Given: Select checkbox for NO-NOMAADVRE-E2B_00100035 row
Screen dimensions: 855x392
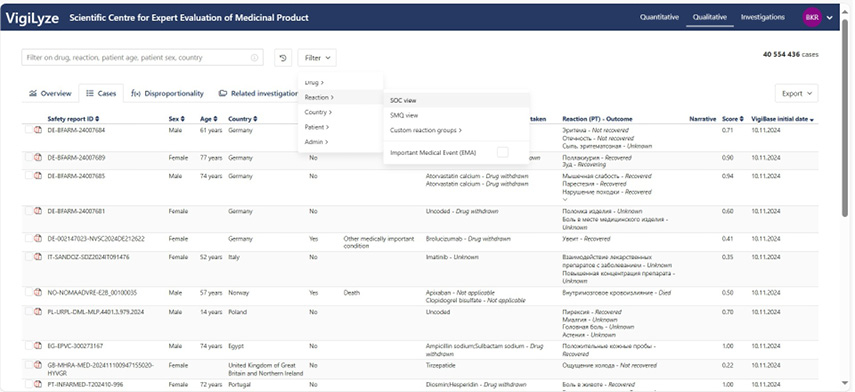Looking at the screenshot, I should tap(29, 292).
